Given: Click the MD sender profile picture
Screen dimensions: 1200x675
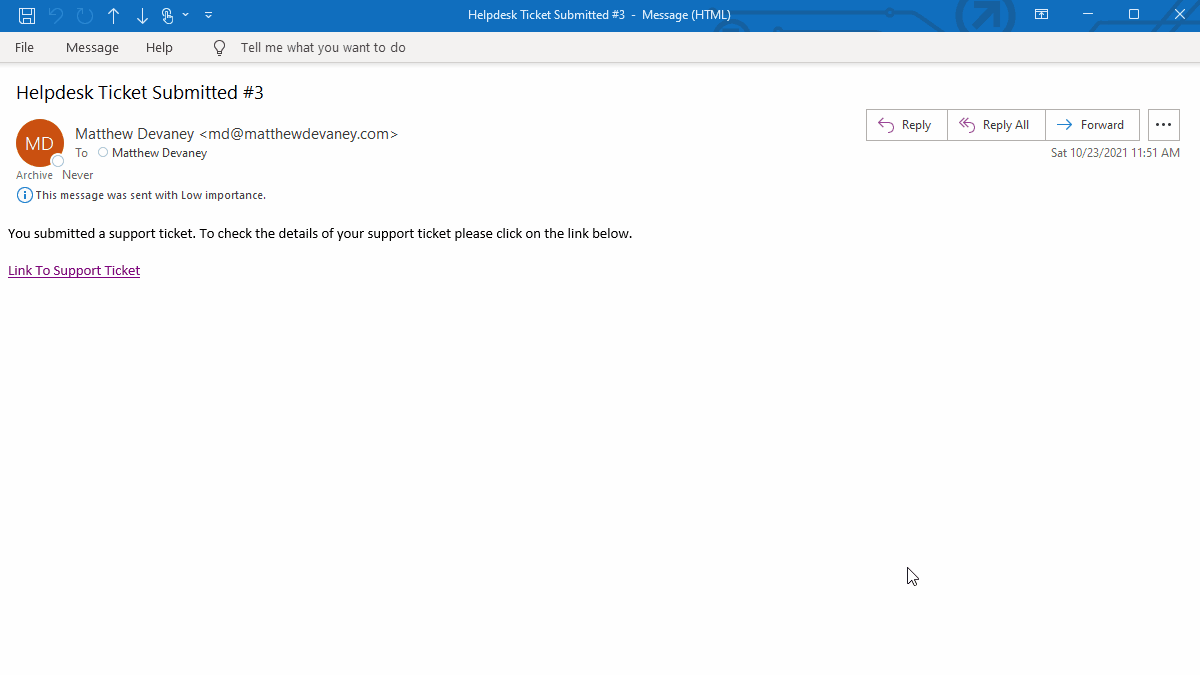Looking at the screenshot, I should point(39,142).
